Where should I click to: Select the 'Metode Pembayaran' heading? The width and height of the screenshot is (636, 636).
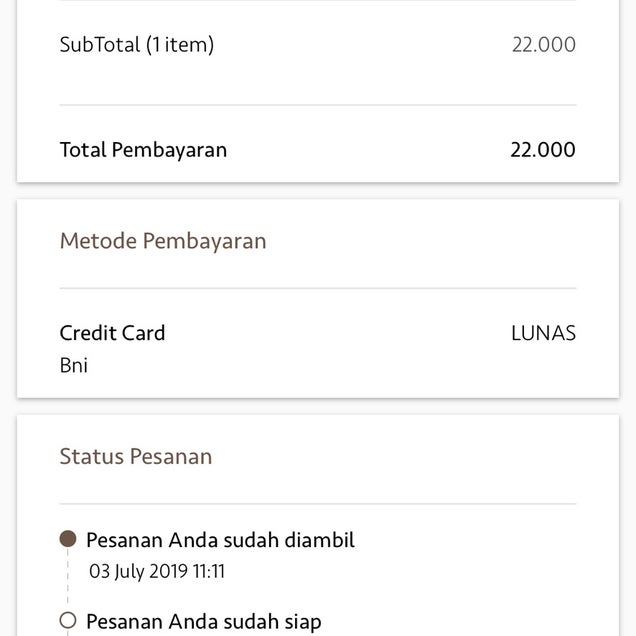point(163,241)
